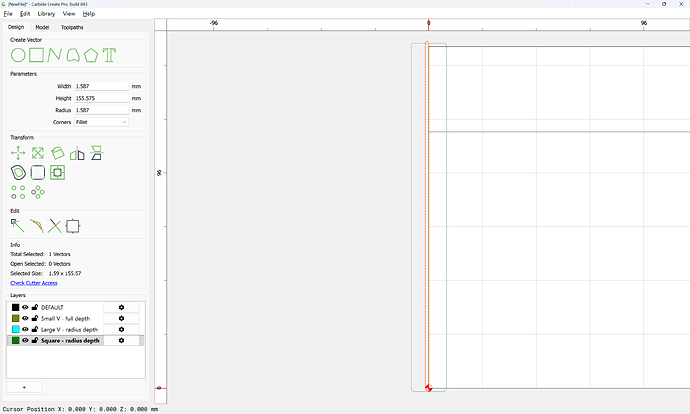Click the black DEFAULT layer color swatch
Screen dimensions: 690x414
(x=15, y=308)
